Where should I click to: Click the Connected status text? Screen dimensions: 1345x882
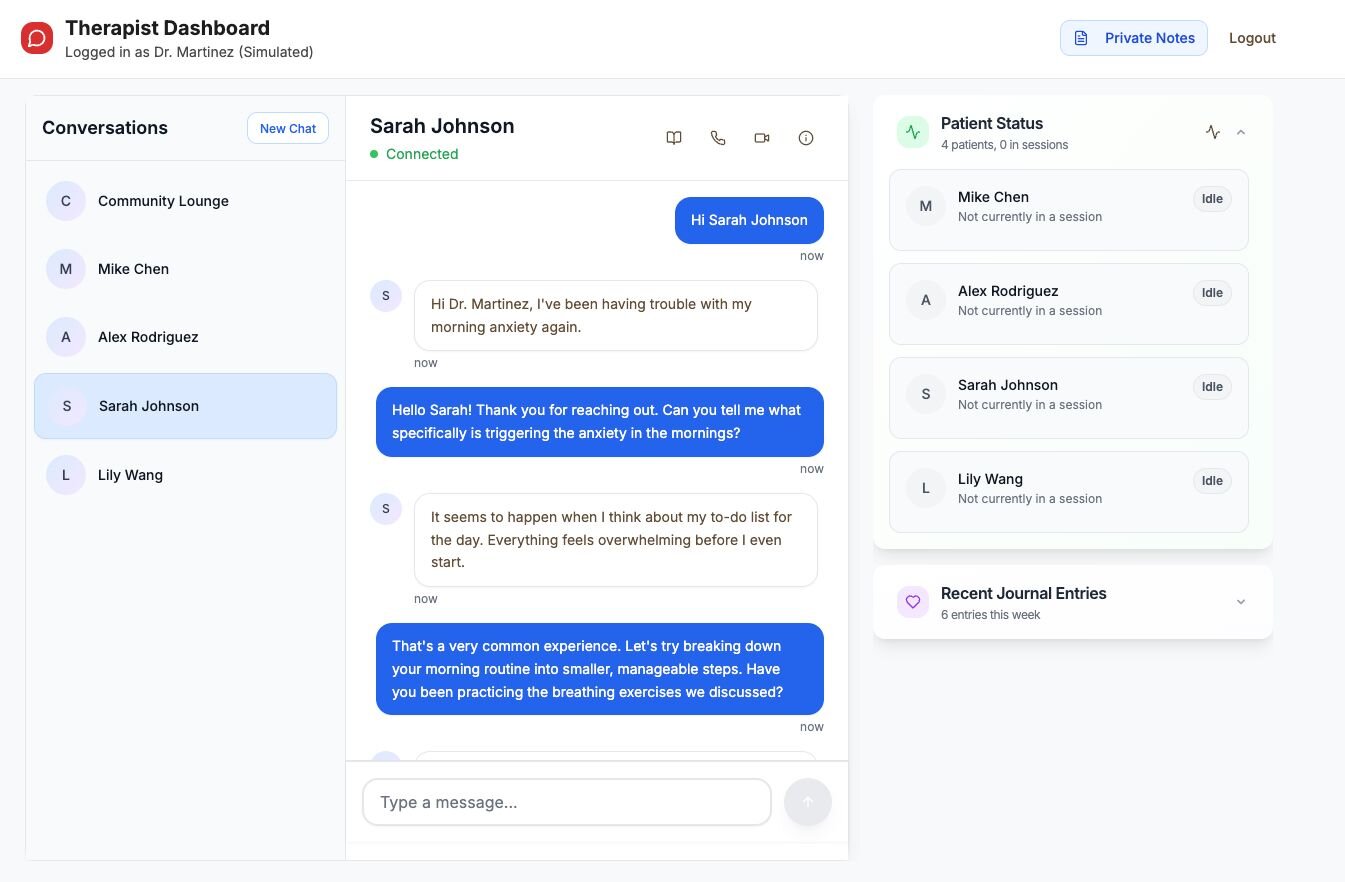[x=422, y=154]
